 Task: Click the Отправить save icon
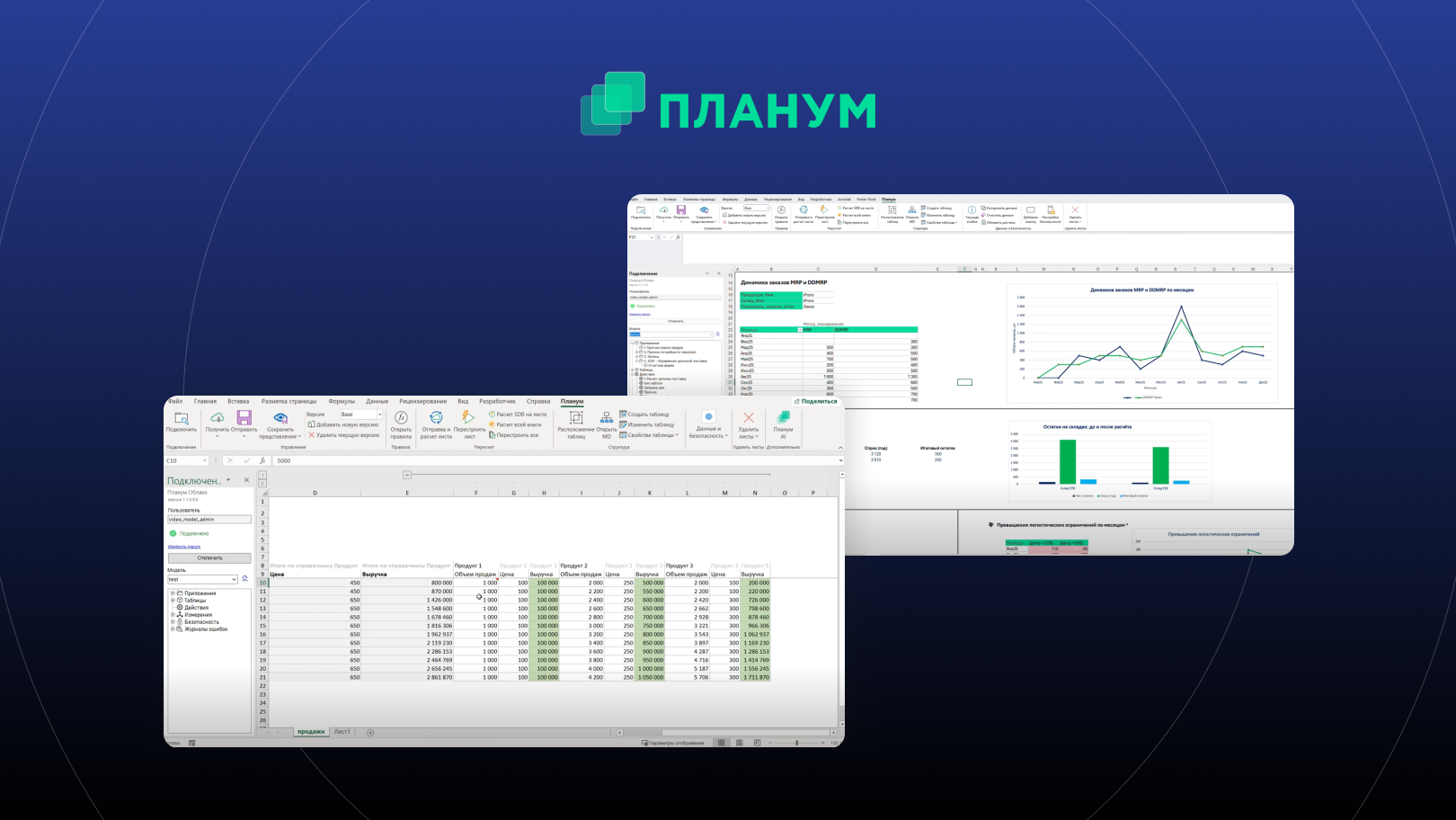[x=244, y=418]
